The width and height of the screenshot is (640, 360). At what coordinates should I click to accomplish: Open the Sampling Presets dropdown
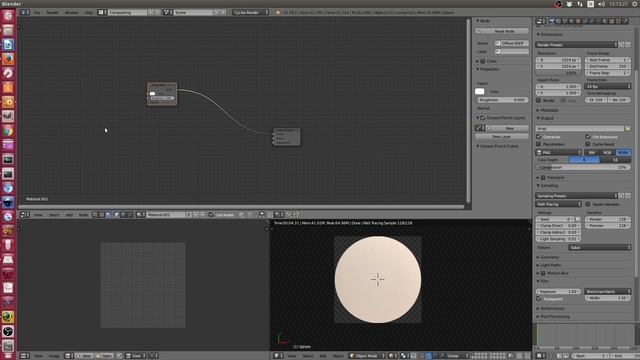(x=576, y=196)
